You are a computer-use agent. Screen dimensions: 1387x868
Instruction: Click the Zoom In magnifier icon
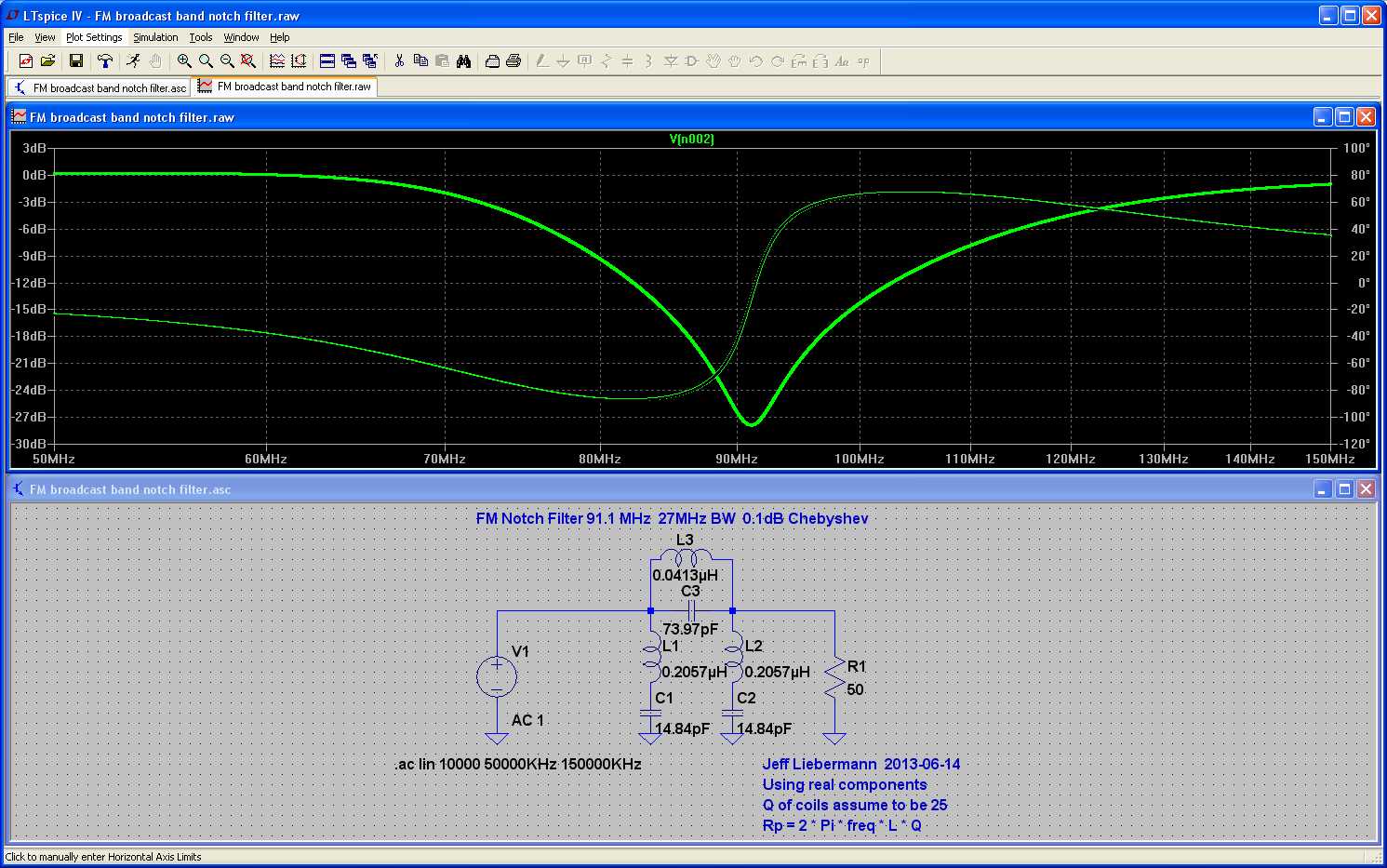184,61
